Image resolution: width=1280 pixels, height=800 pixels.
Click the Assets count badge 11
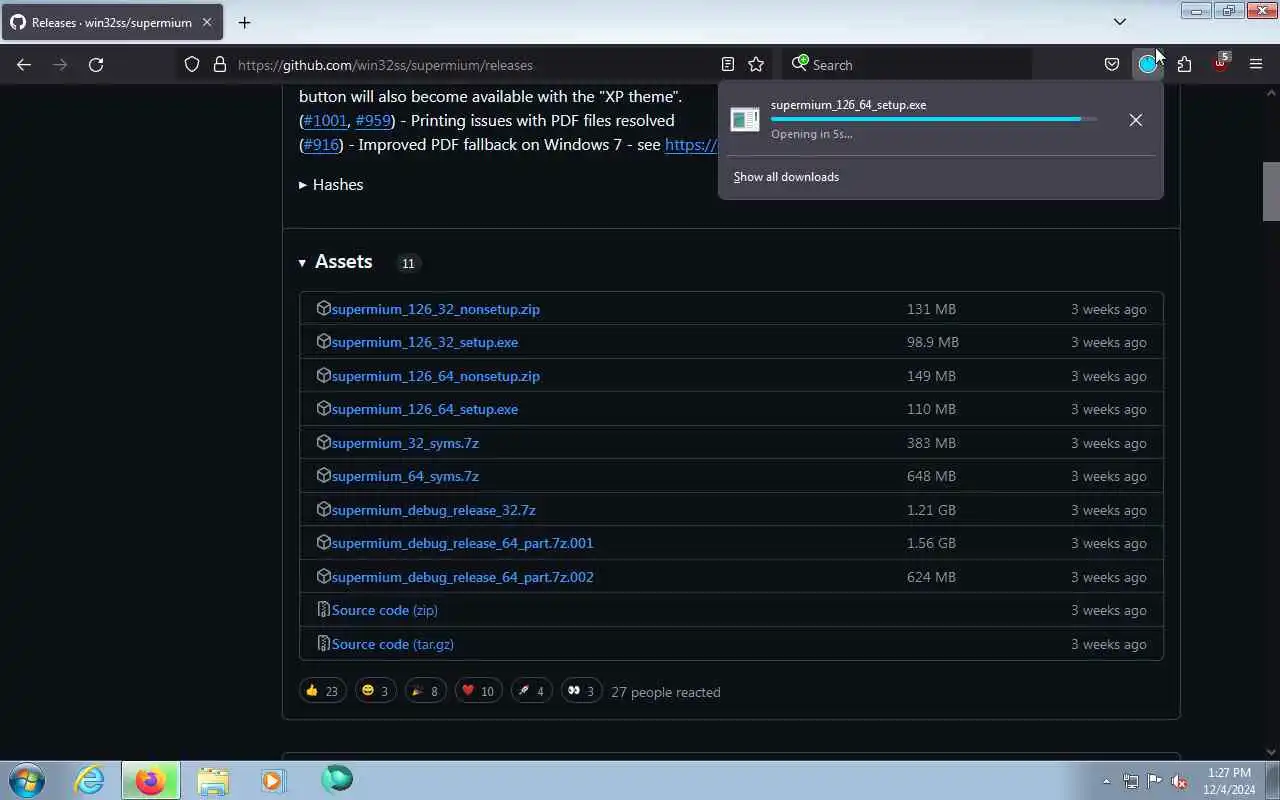click(x=407, y=263)
